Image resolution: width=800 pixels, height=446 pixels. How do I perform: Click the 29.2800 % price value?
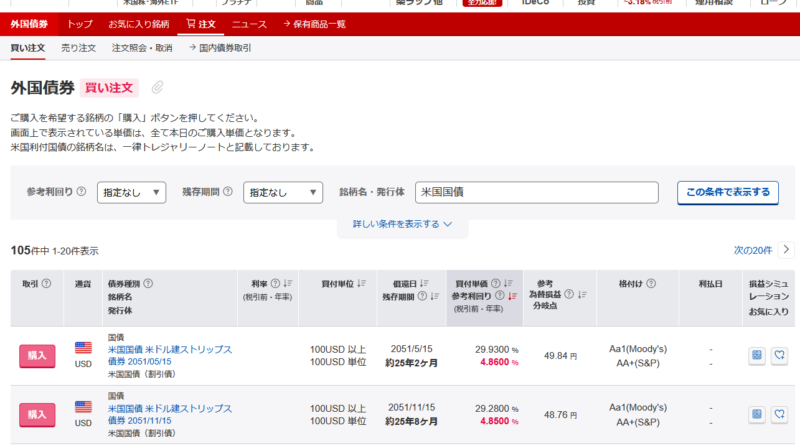[x=496, y=408]
